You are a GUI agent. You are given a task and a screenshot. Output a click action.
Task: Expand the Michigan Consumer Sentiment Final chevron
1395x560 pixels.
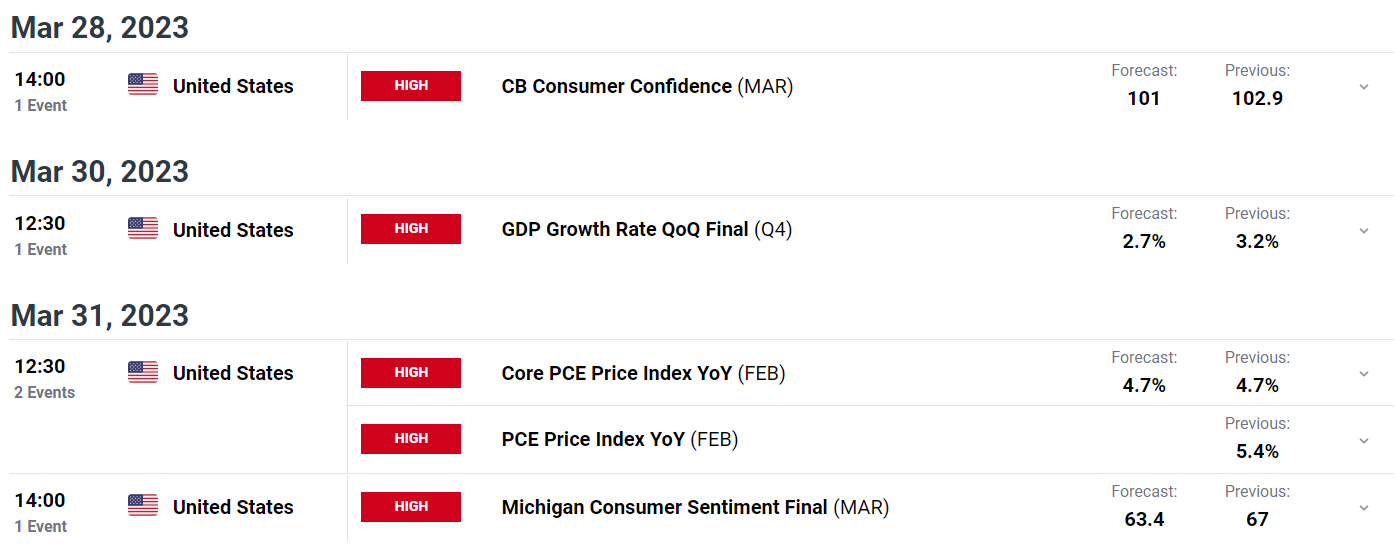coord(1364,508)
